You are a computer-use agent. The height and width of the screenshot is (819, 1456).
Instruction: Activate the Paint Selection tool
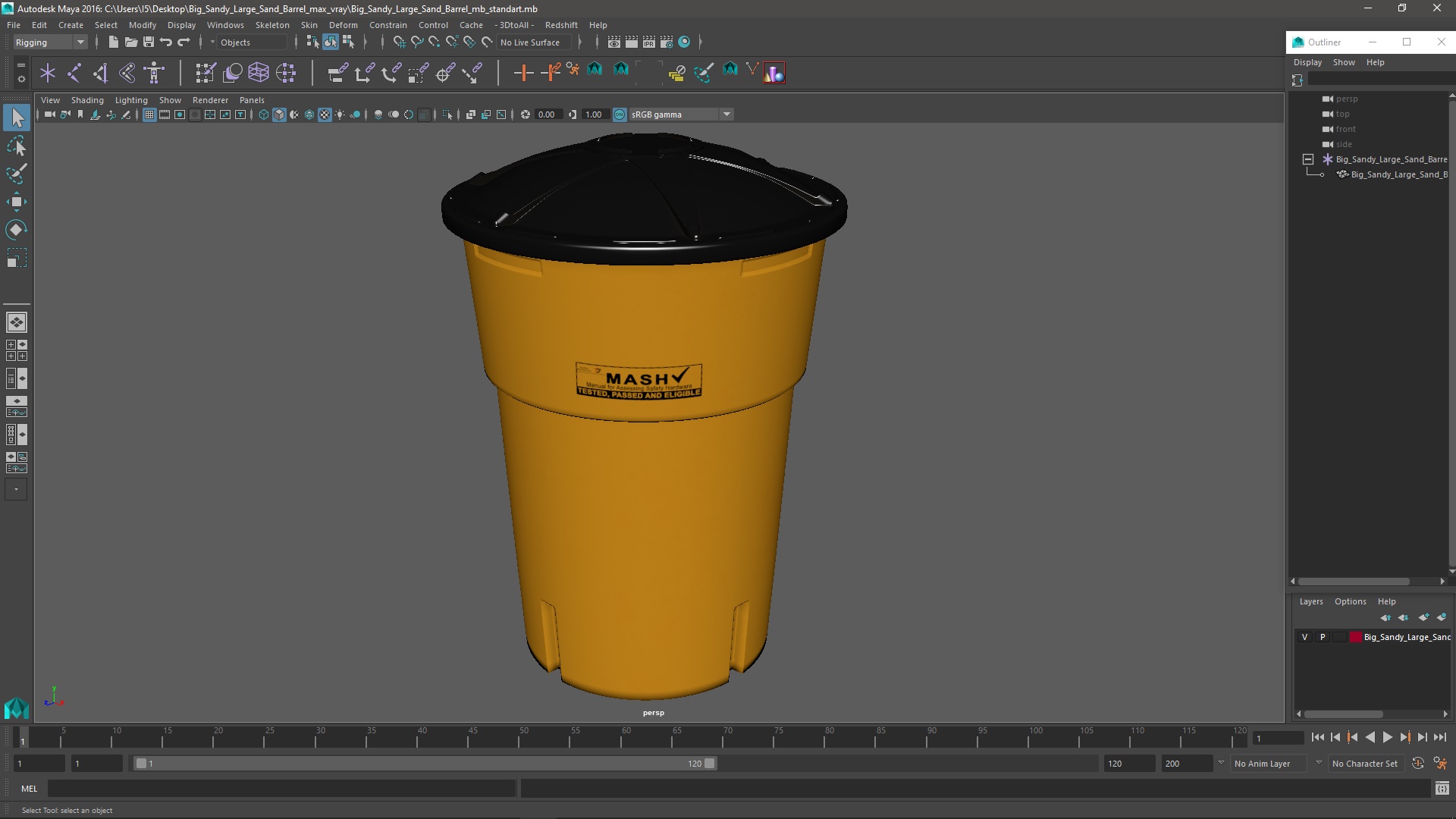17,174
